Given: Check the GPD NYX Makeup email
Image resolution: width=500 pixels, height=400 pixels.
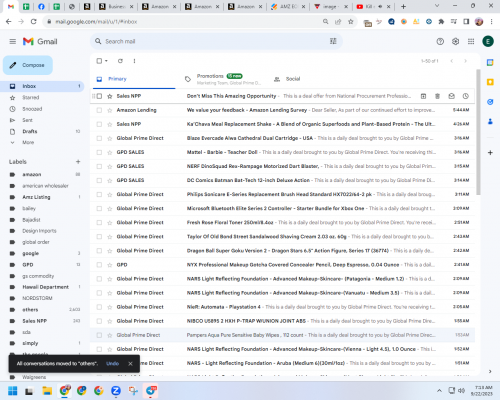Looking at the screenshot, I should (99, 265).
